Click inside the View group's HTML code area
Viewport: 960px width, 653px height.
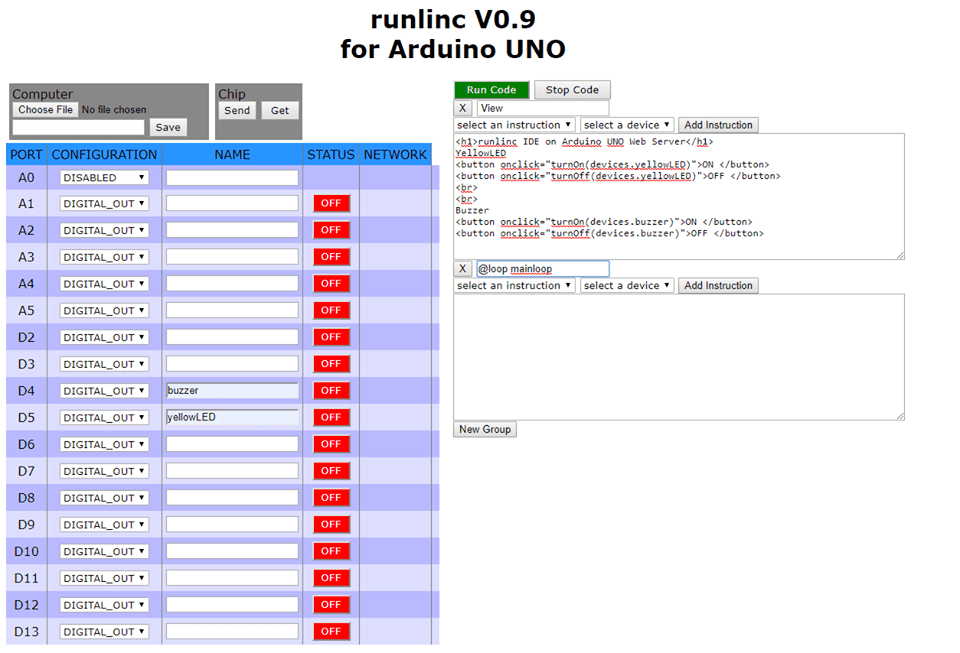pos(679,196)
